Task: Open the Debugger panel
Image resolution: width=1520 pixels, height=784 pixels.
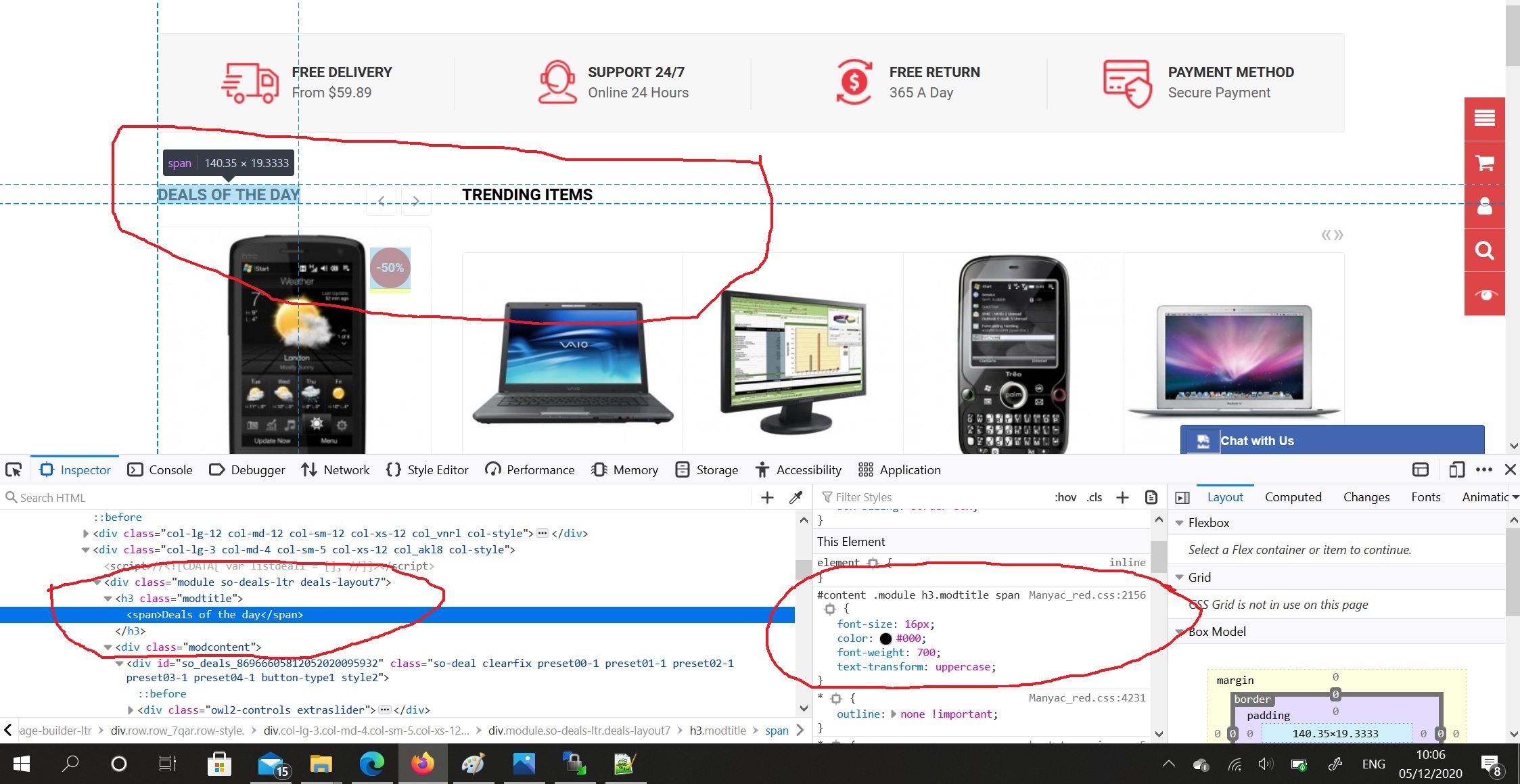Action: click(247, 469)
